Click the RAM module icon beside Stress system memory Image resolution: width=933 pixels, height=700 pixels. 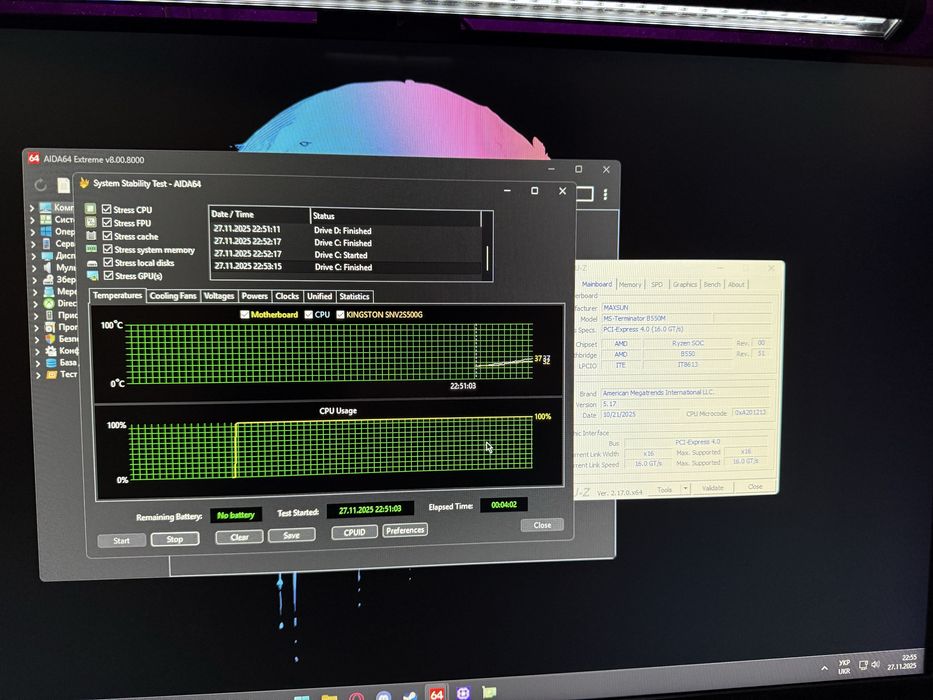point(92,248)
